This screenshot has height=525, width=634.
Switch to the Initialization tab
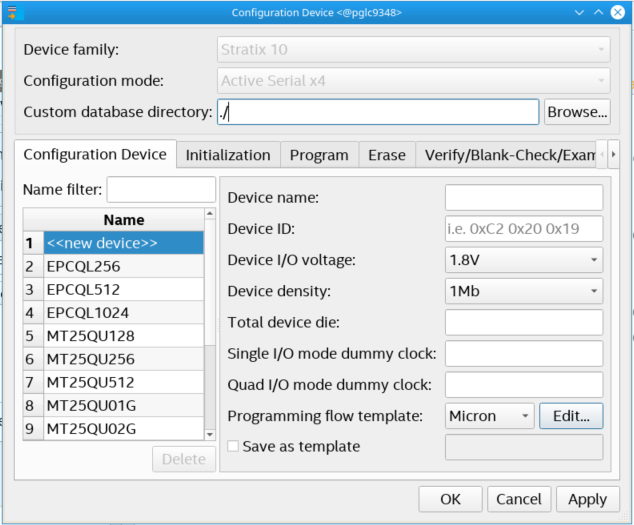(x=228, y=155)
